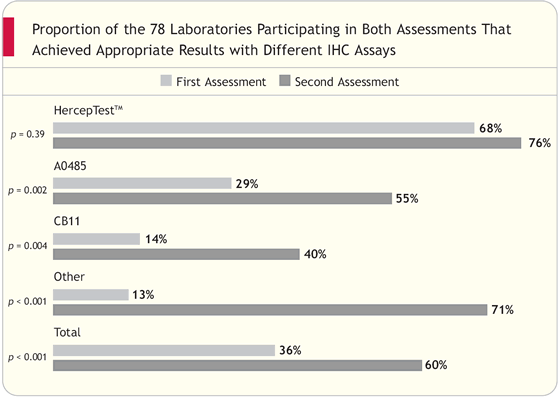The height and width of the screenshot is (399, 560).
Task: Select the A0485 29% bar
Action: pos(142,183)
